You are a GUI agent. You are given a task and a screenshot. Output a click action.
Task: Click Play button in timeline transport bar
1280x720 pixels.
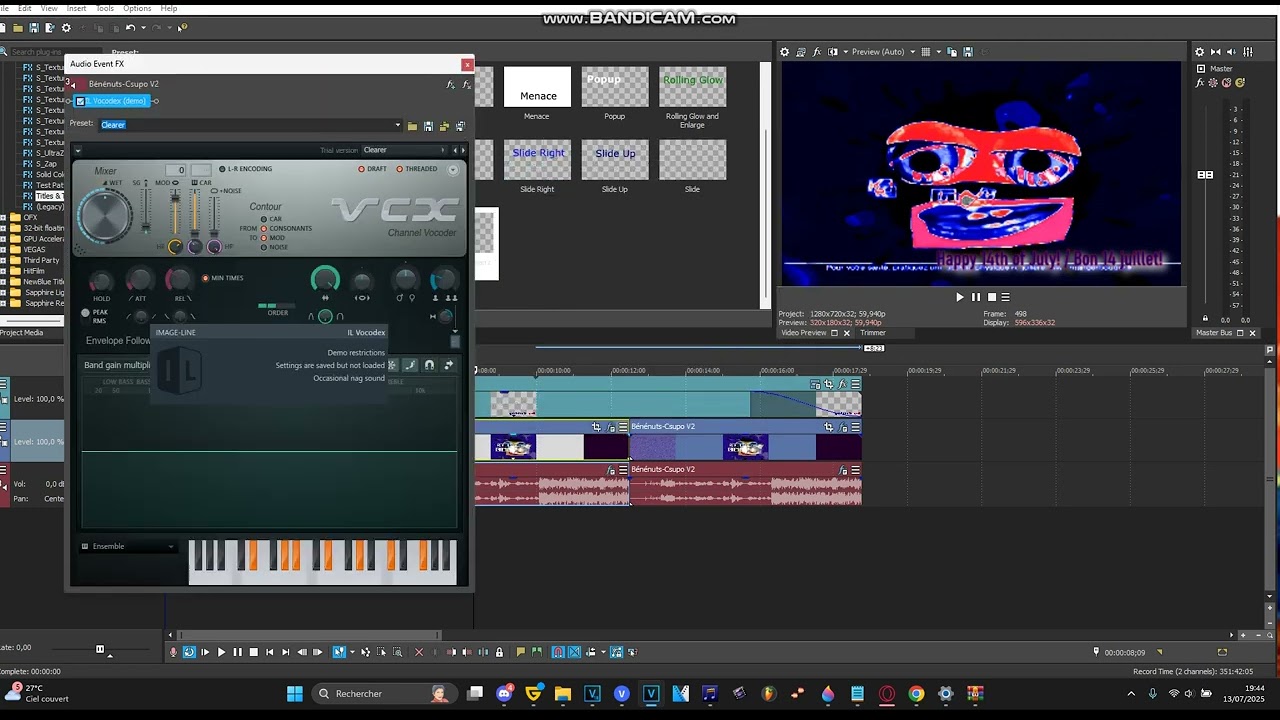tap(221, 652)
